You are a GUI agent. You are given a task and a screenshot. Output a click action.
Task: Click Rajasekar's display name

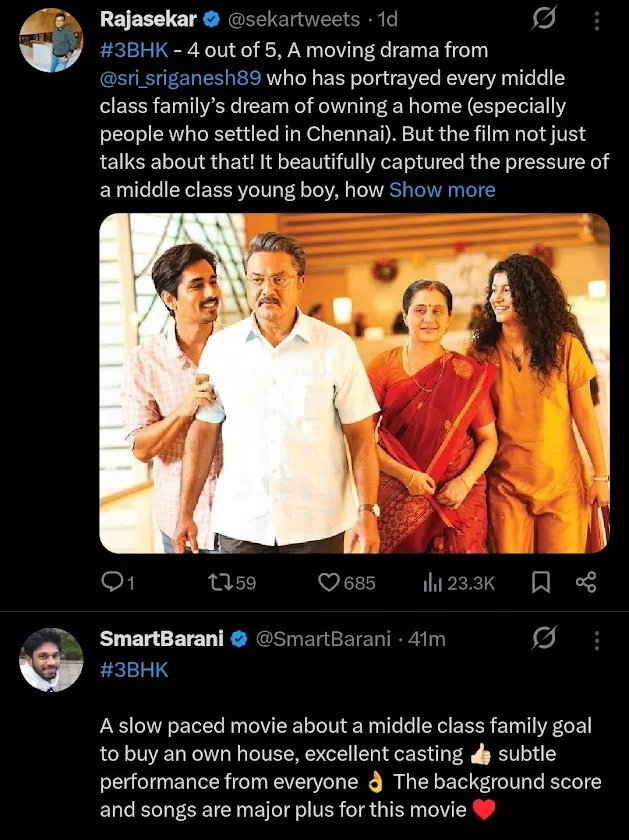point(148,19)
